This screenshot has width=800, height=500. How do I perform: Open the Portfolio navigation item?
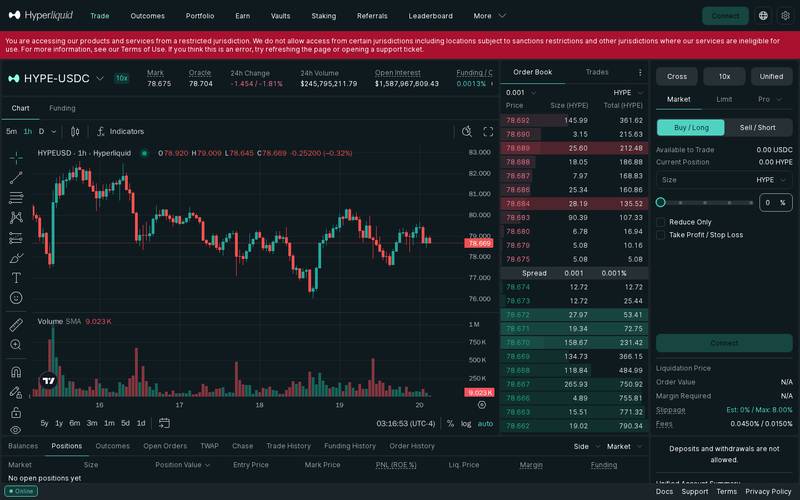coord(200,16)
